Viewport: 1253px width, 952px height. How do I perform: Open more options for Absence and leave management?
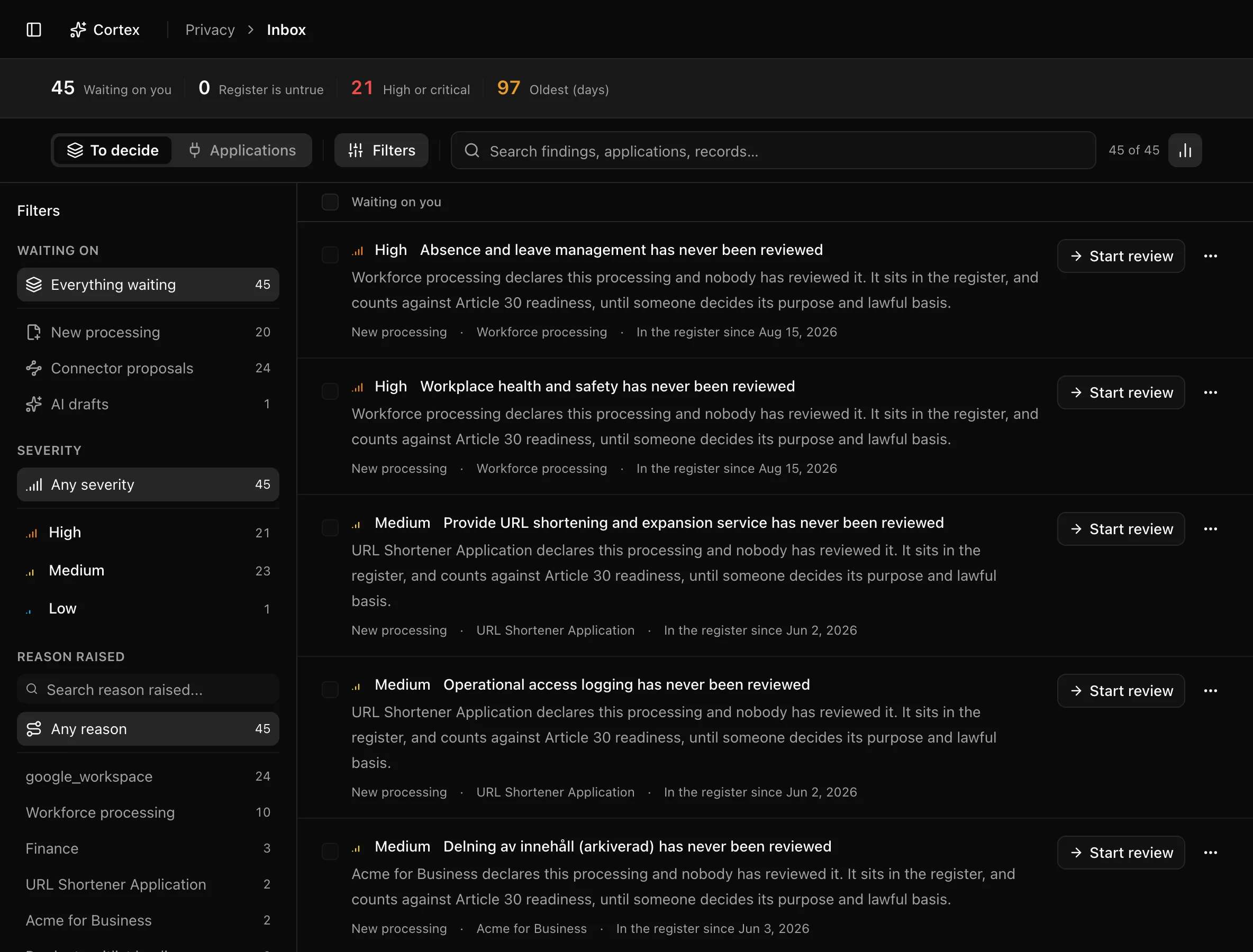(1211, 256)
